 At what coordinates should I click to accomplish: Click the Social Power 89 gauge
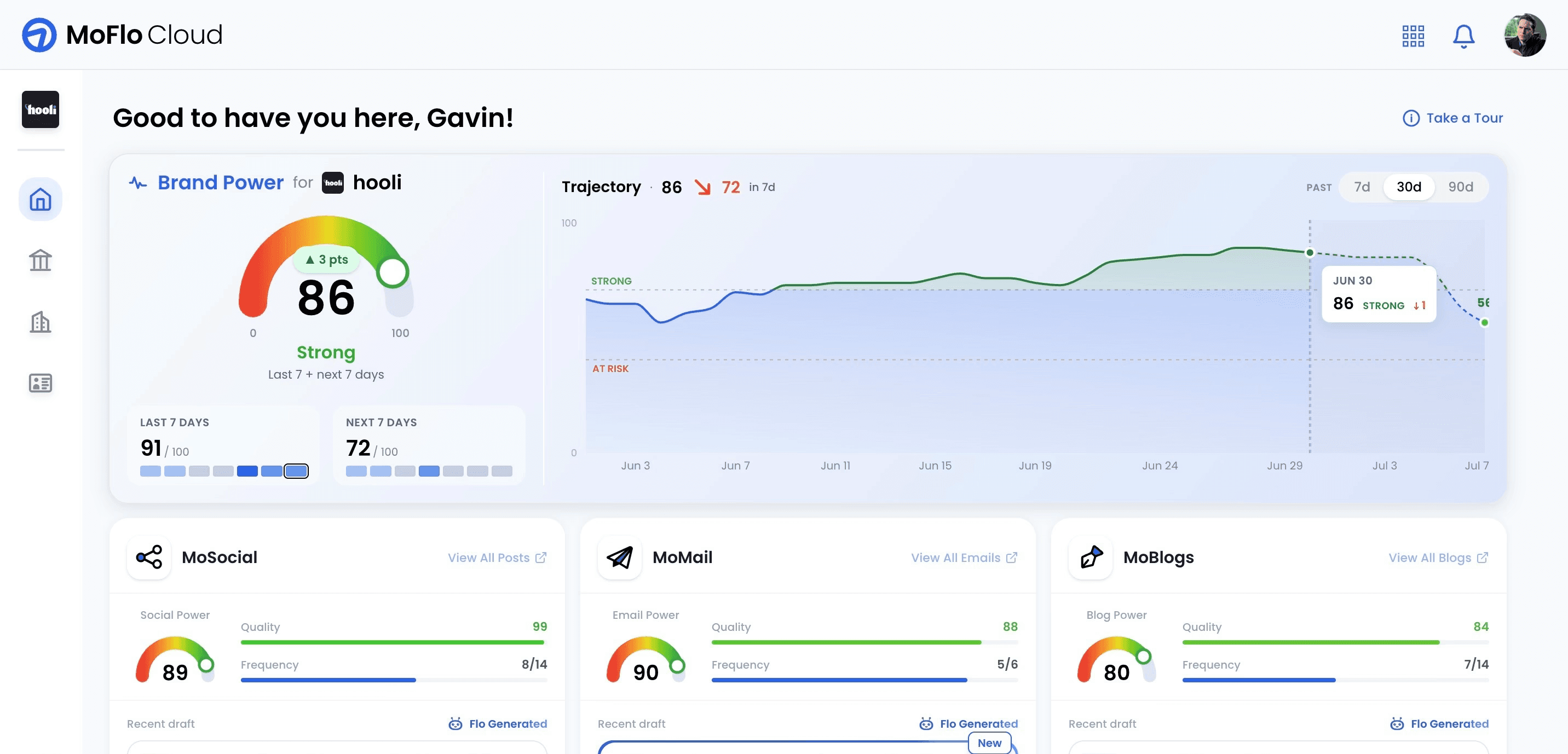click(x=175, y=659)
